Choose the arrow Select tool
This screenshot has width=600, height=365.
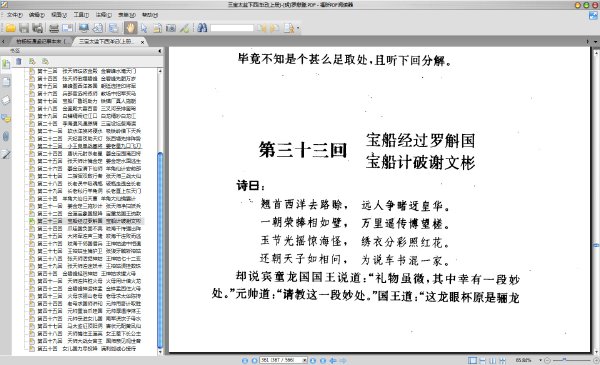coord(144,28)
